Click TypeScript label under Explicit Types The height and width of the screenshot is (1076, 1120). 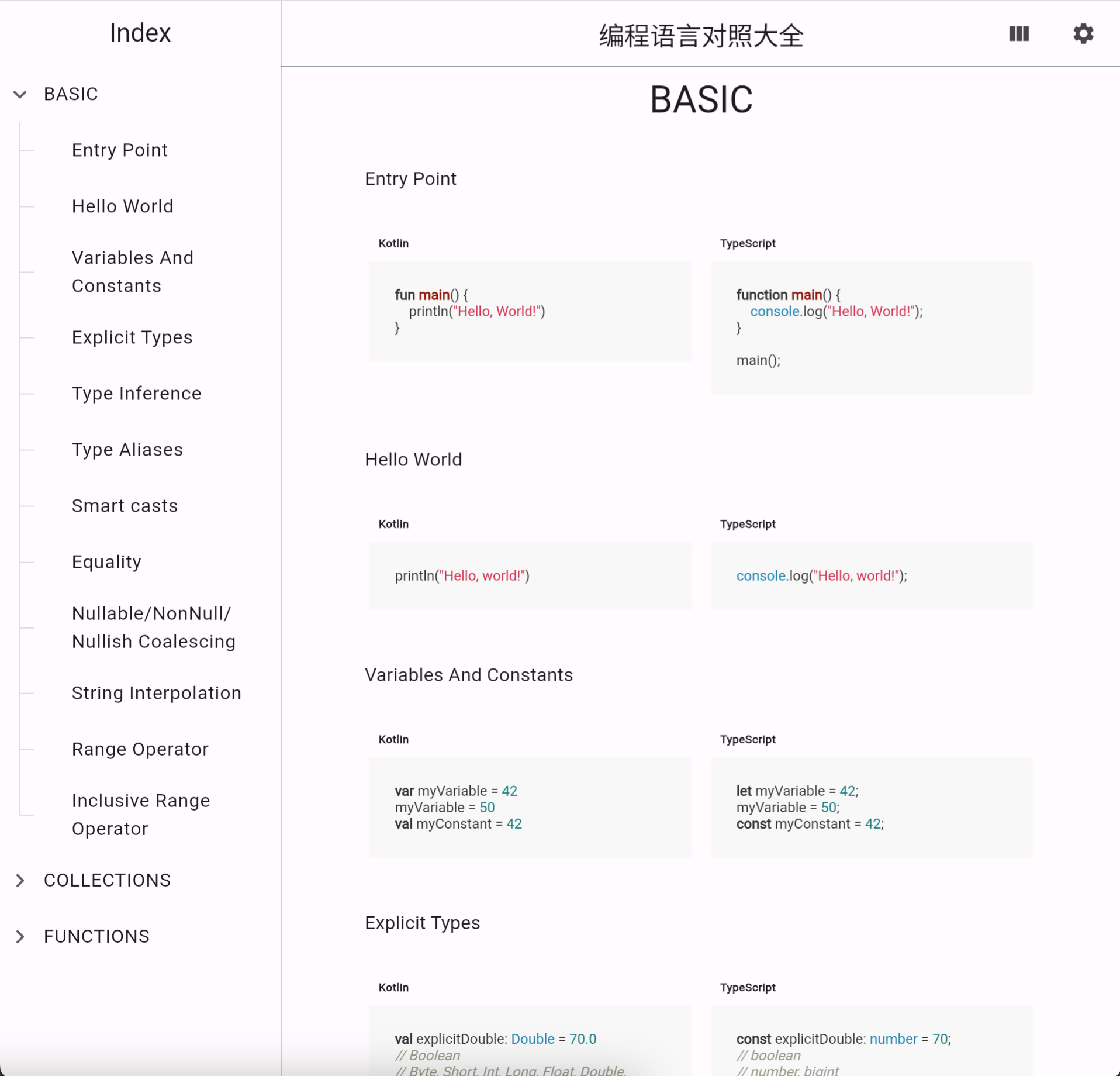point(748,987)
